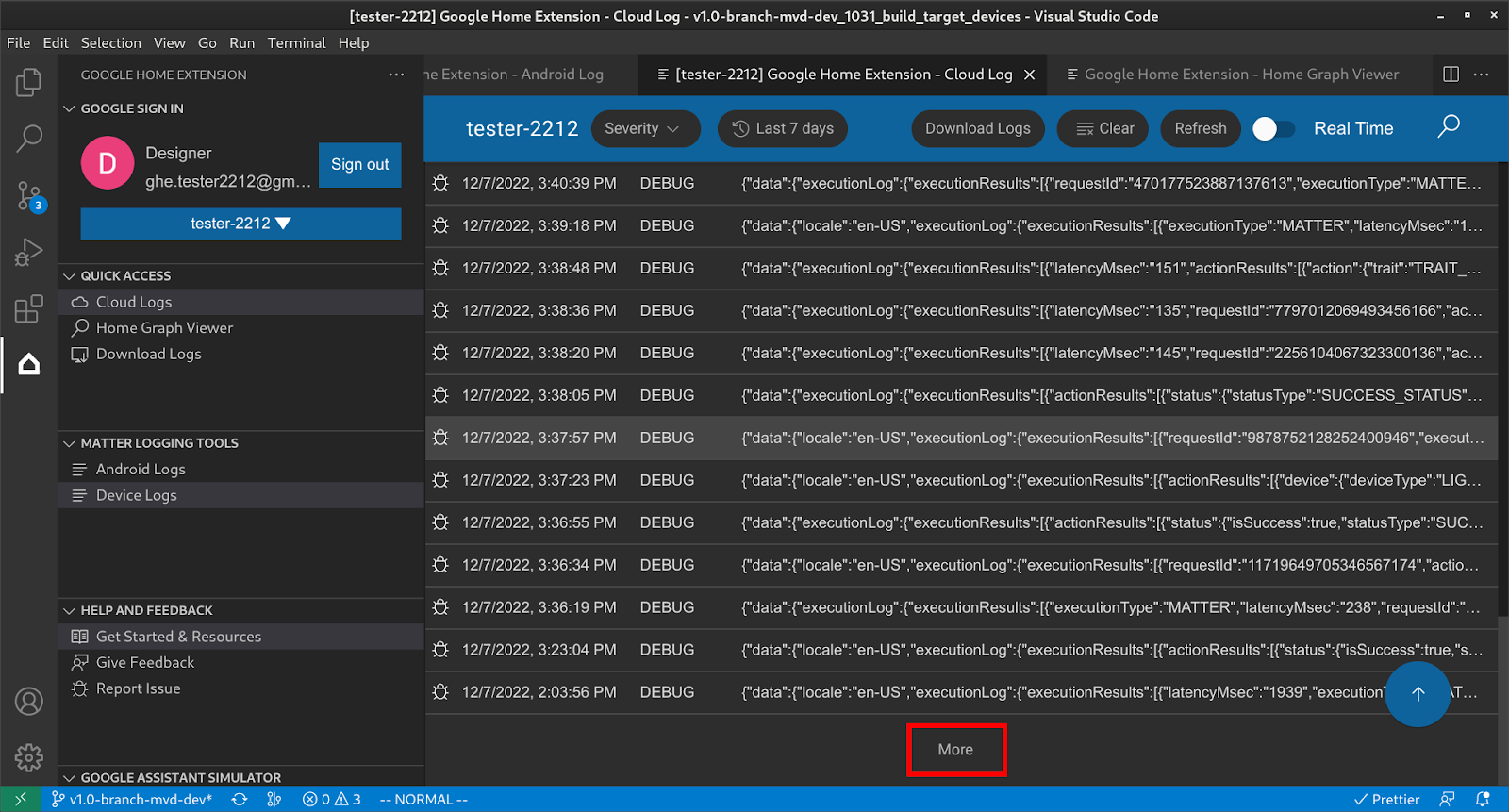The image size is (1509, 812).
Task: Open Manage gear icon in activity bar
Action: pos(28,757)
